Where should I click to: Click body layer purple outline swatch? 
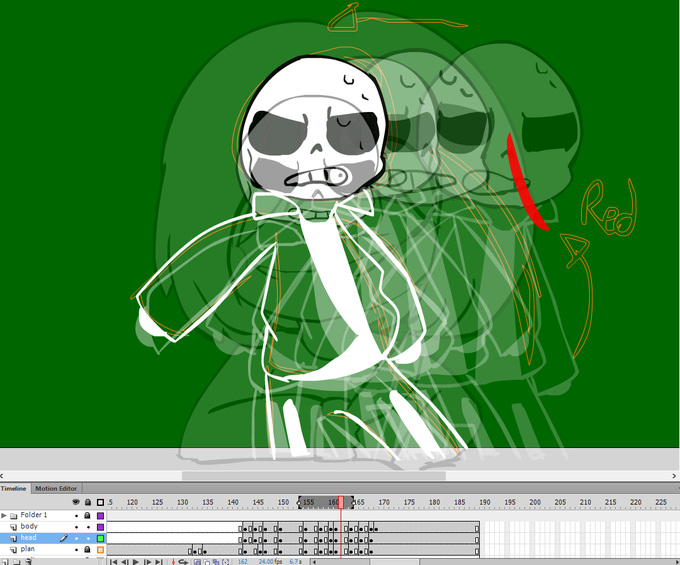point(100,527)
